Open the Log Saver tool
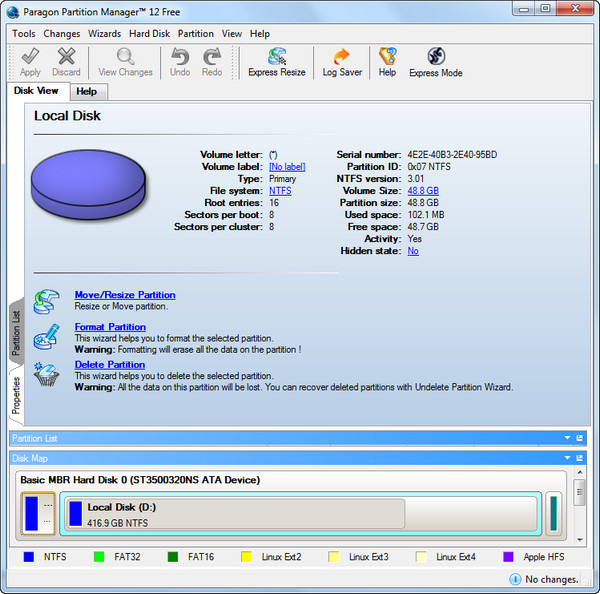Screen dimensions: 600x594 342,62
